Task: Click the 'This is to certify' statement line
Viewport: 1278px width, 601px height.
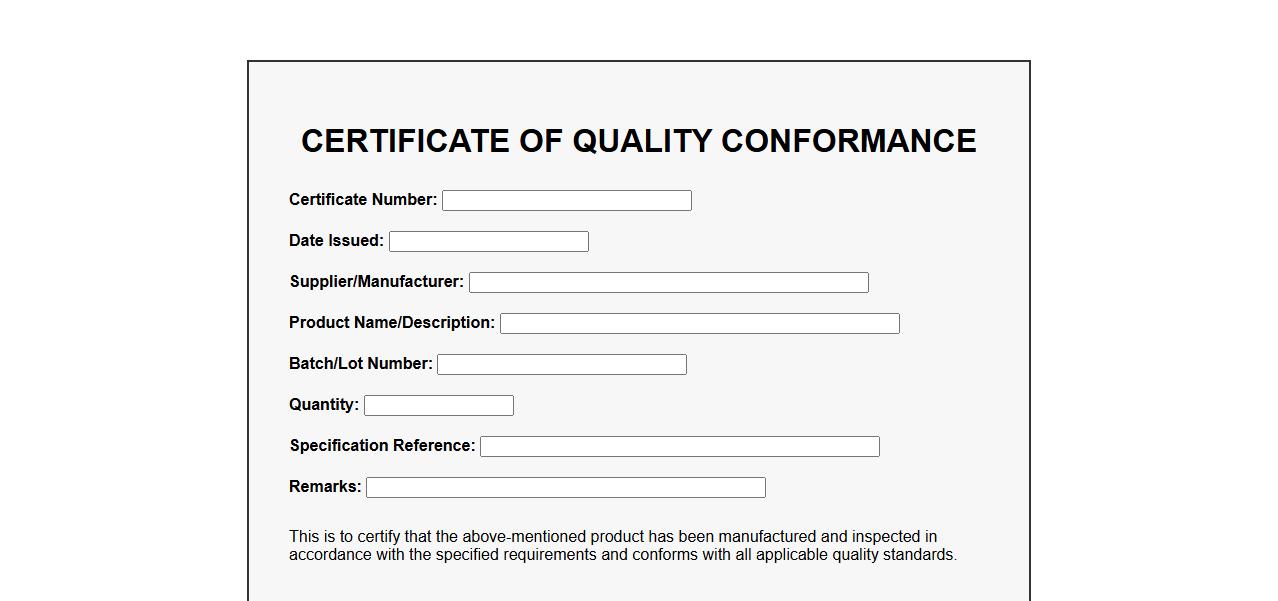Action: pos(612,537)
